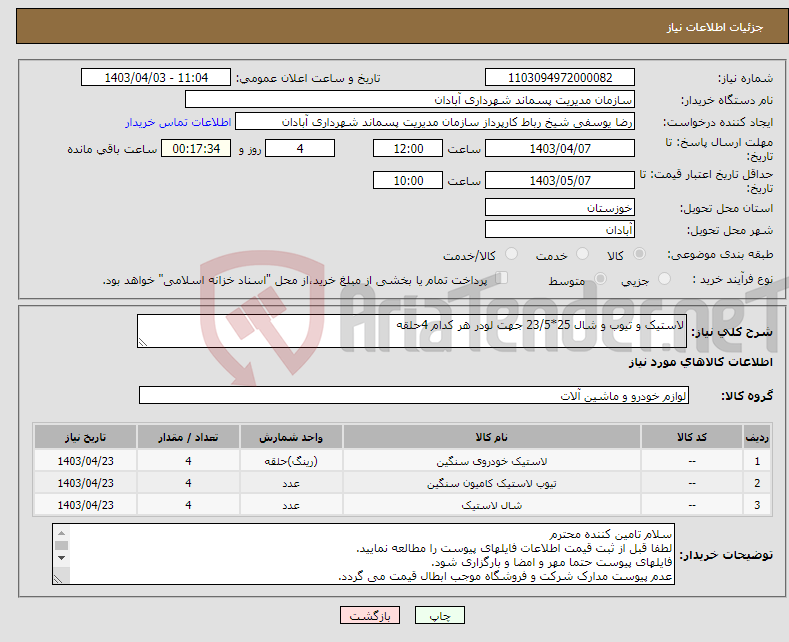Click the تاریخ نیاز column header

point(86,437)
